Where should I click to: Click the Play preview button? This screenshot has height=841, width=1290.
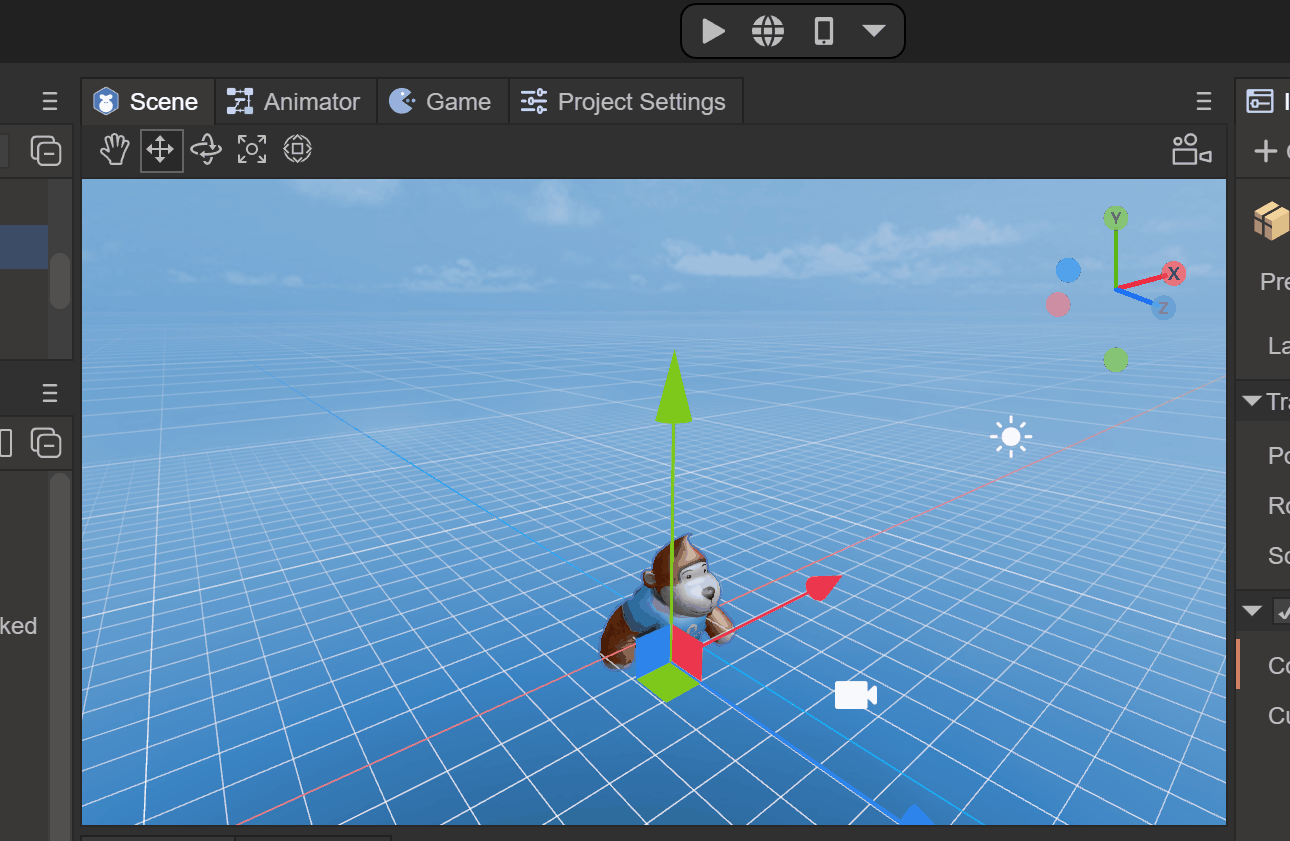[713, 31]
